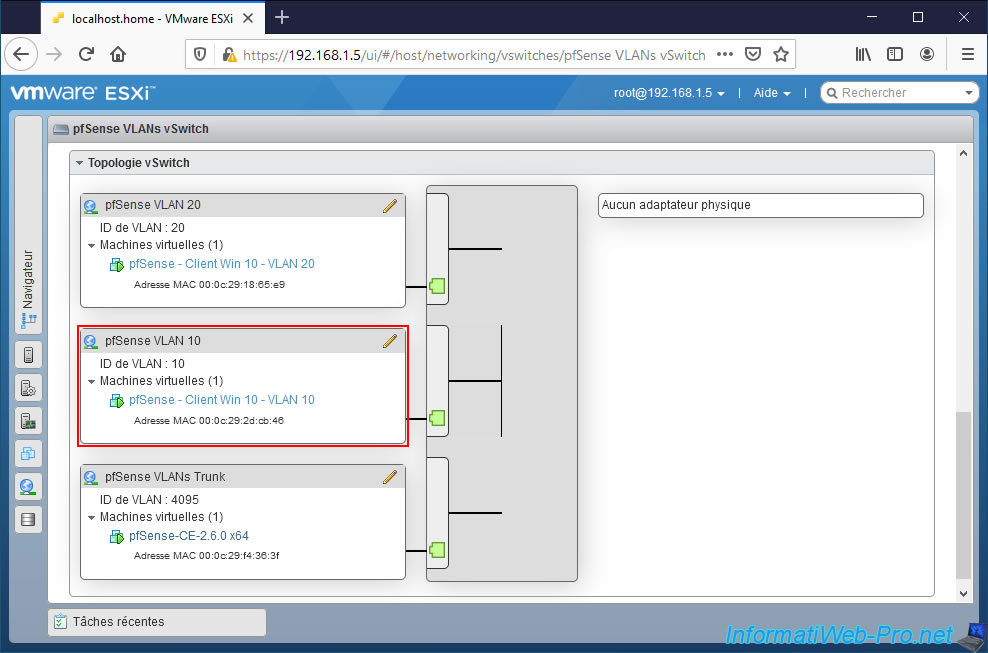The image size is (988, 653).
Task: Open Virtual Machines in the navigator sidebar
Action: [x=28, y=453]
